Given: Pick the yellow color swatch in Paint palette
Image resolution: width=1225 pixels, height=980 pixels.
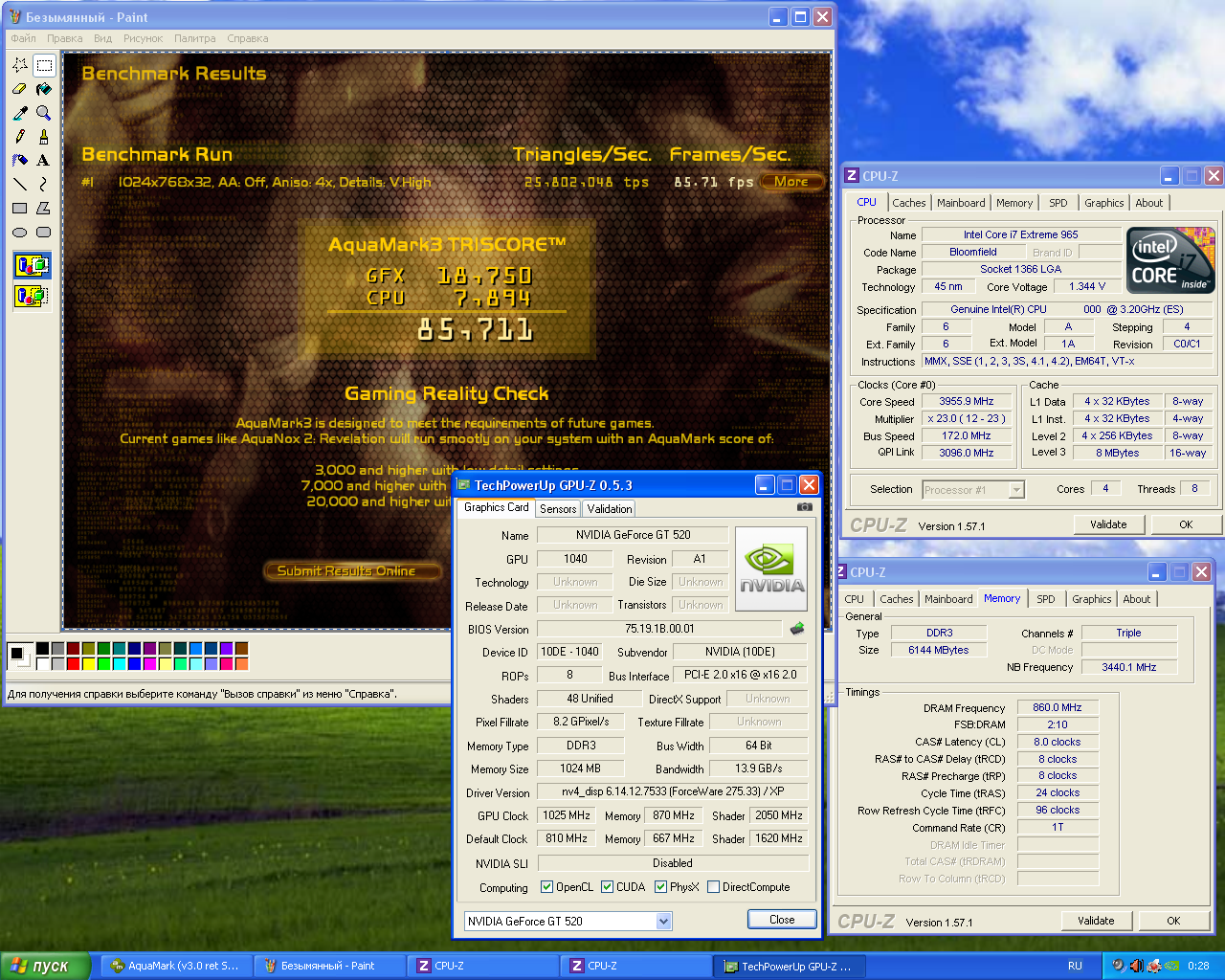Looking at the screenshot, I should 89,663.
